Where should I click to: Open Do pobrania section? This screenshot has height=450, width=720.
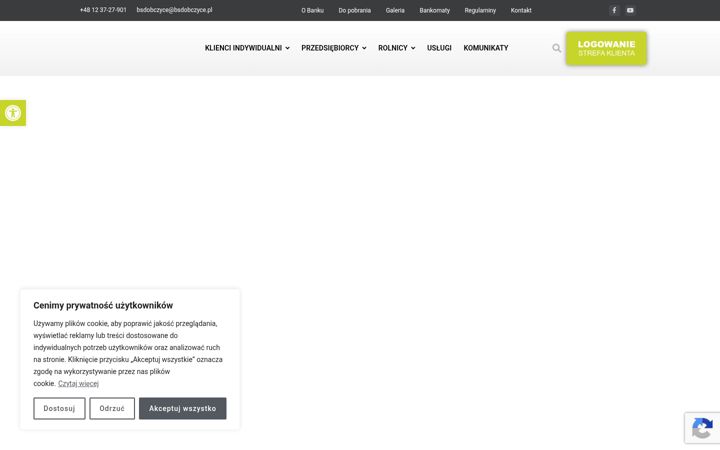(x=354, y=10)
